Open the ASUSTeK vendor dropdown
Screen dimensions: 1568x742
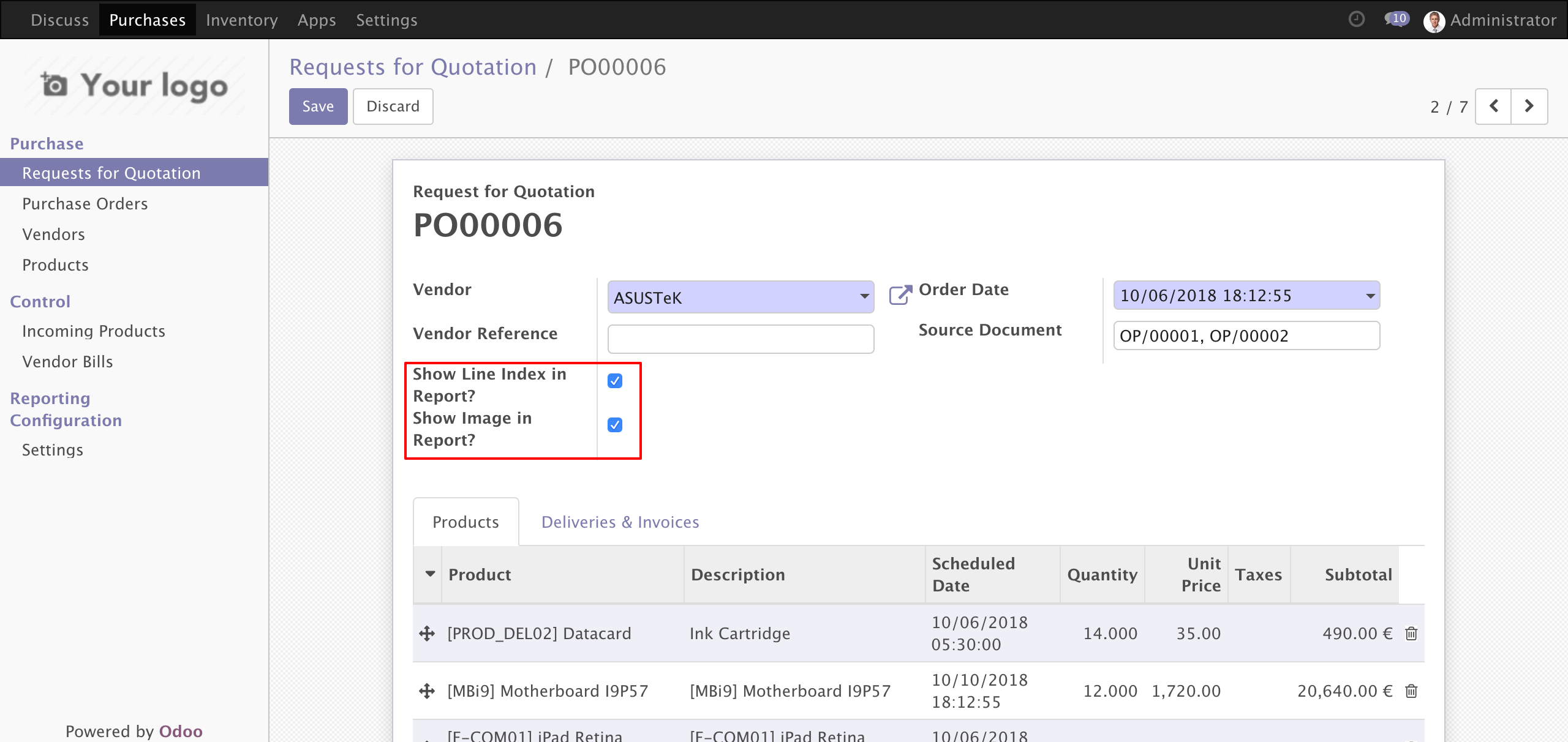pyautogui.click(x=741, y=298)
